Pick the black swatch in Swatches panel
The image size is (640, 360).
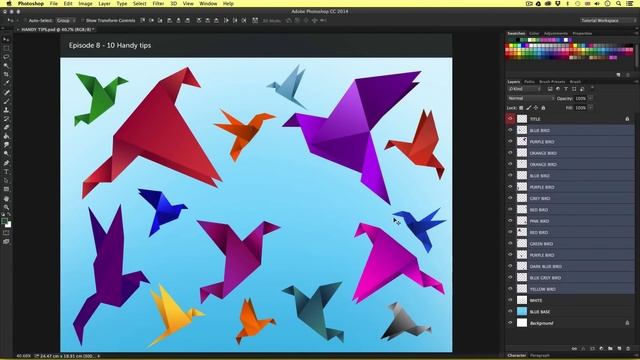click(518, 40)
